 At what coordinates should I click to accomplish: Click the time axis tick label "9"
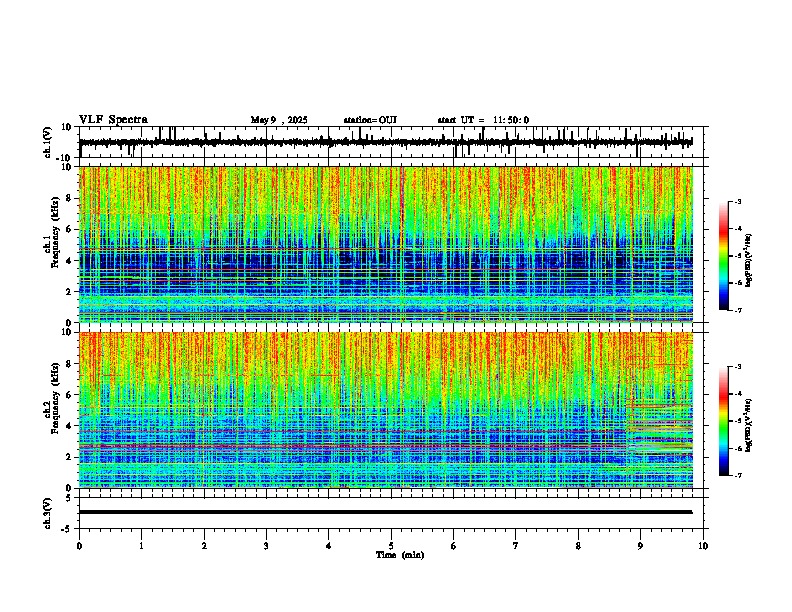click(640, 546)
